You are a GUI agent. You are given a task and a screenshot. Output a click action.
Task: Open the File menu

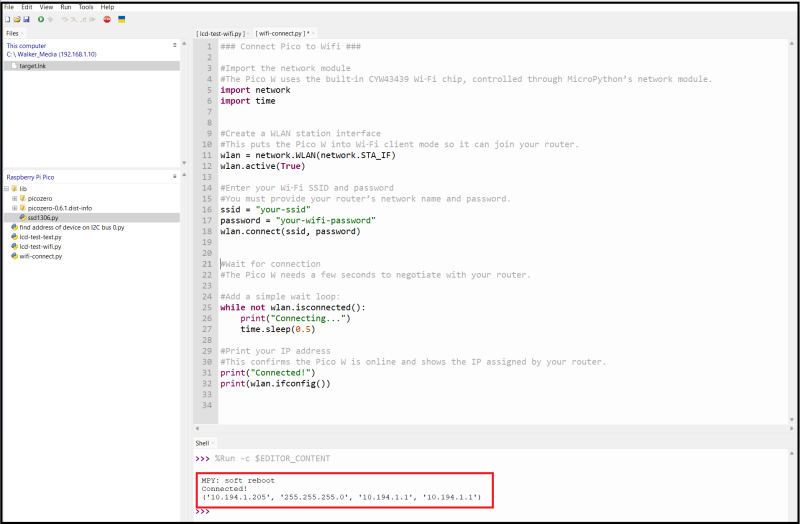(9, 7)
